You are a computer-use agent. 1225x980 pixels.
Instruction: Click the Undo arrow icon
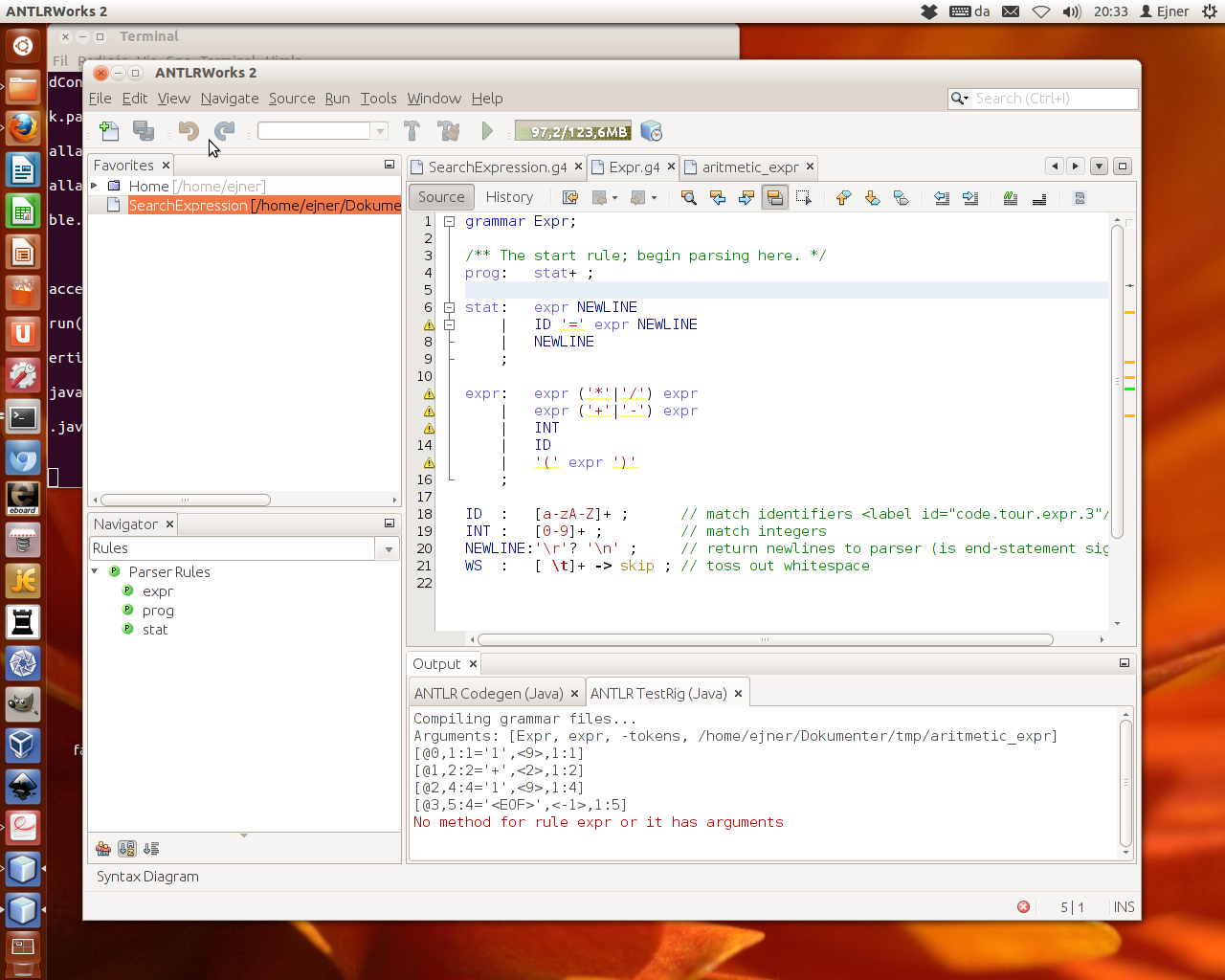pyautogui.click(x=189, y=131)
